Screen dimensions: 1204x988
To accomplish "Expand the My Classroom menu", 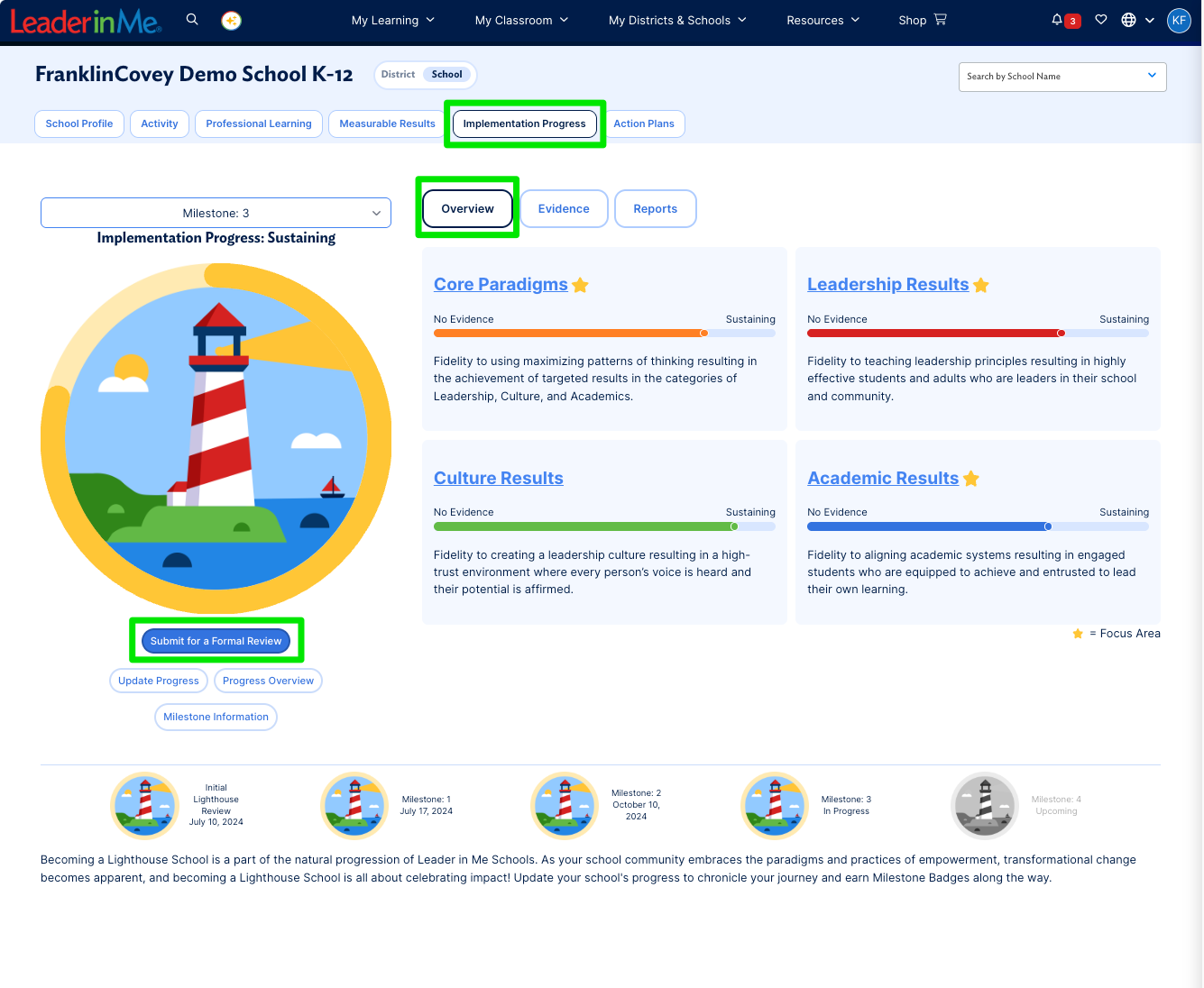I will point(521,20).
